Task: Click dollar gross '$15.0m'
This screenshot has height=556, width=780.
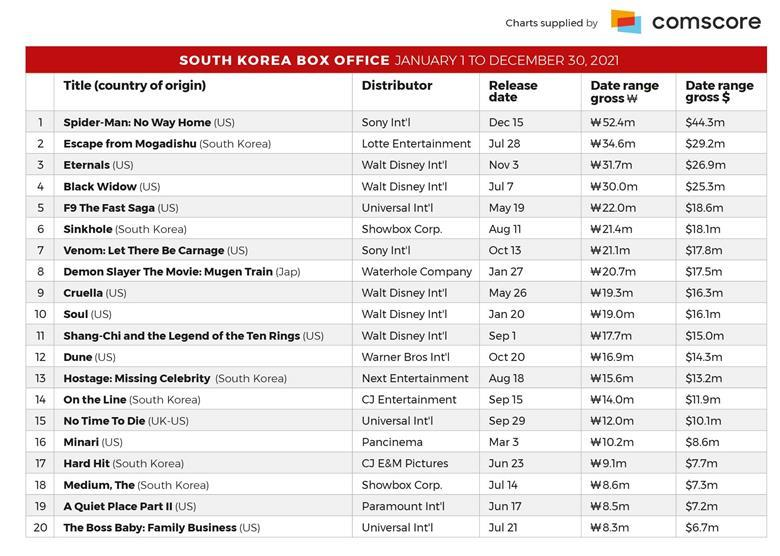Action: pyautogui.click(x=704, y=336)
